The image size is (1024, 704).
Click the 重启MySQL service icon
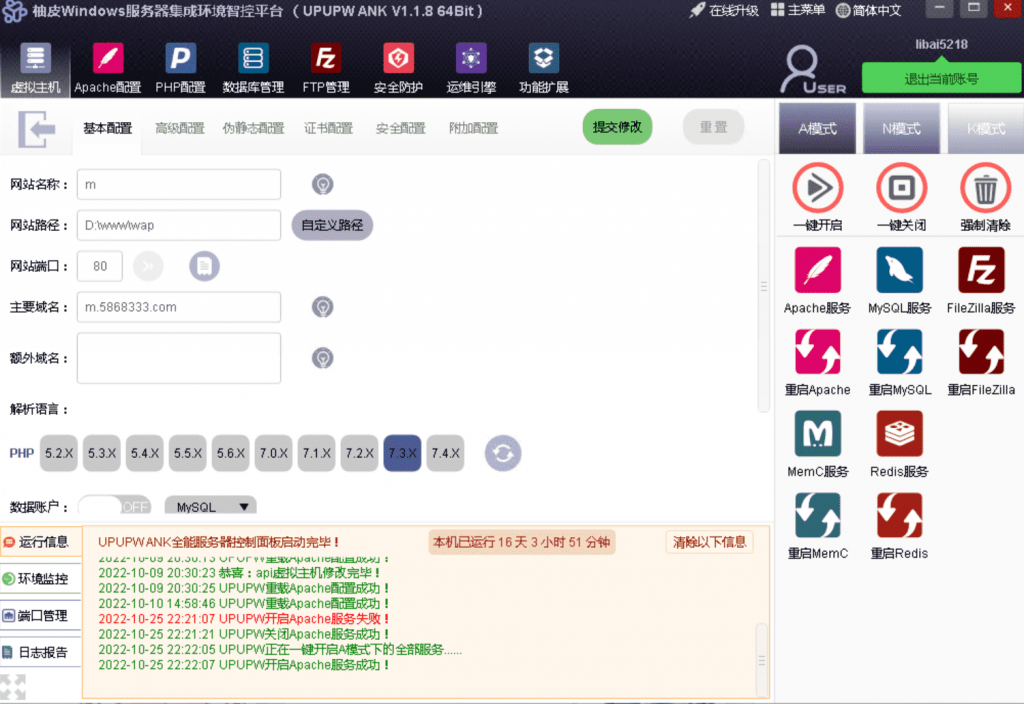(x=900, y=352)
